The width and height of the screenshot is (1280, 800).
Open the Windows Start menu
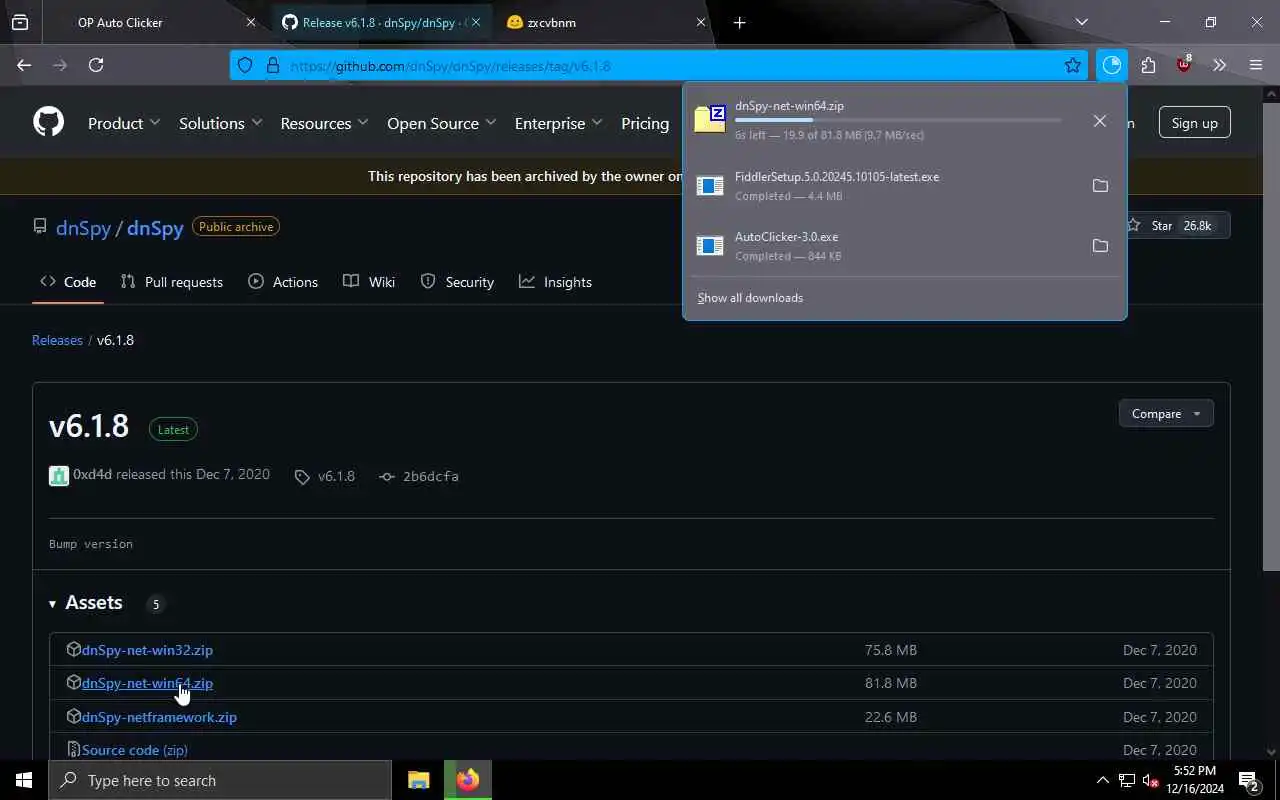point(24,780)
